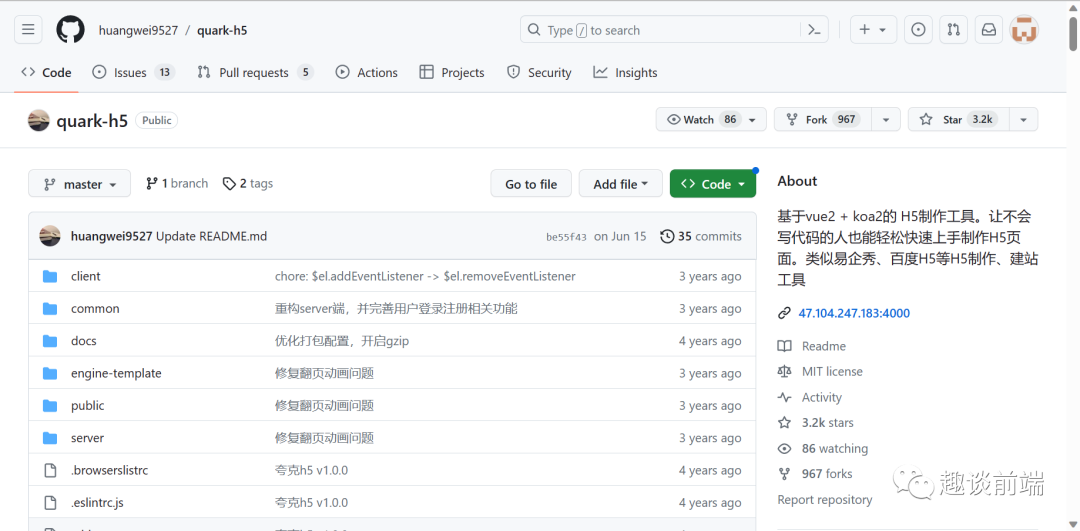Open the engine-template folder
Viewport: 1080px width, 531px height.
(116, 373)
